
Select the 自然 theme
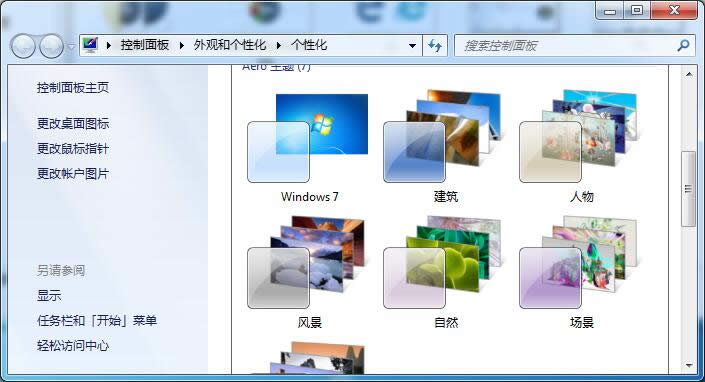(x=444, y=273)
